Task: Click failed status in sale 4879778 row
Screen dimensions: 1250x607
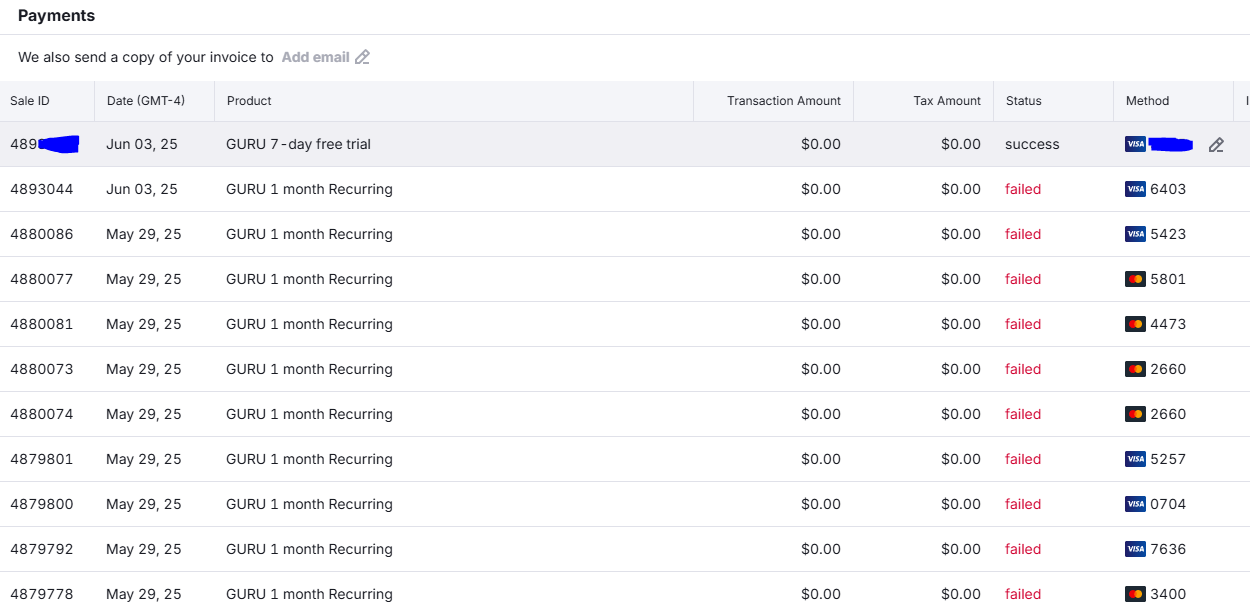Action: (1023, 594)
